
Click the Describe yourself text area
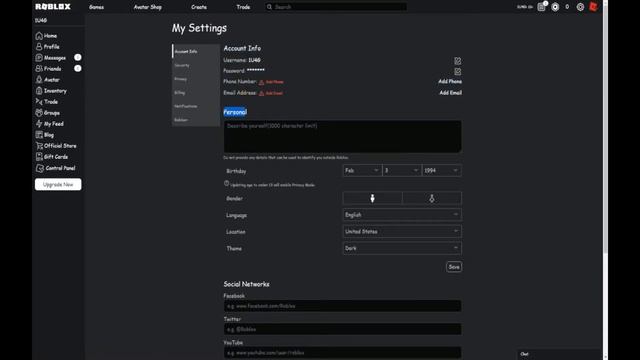pos(342,136)
